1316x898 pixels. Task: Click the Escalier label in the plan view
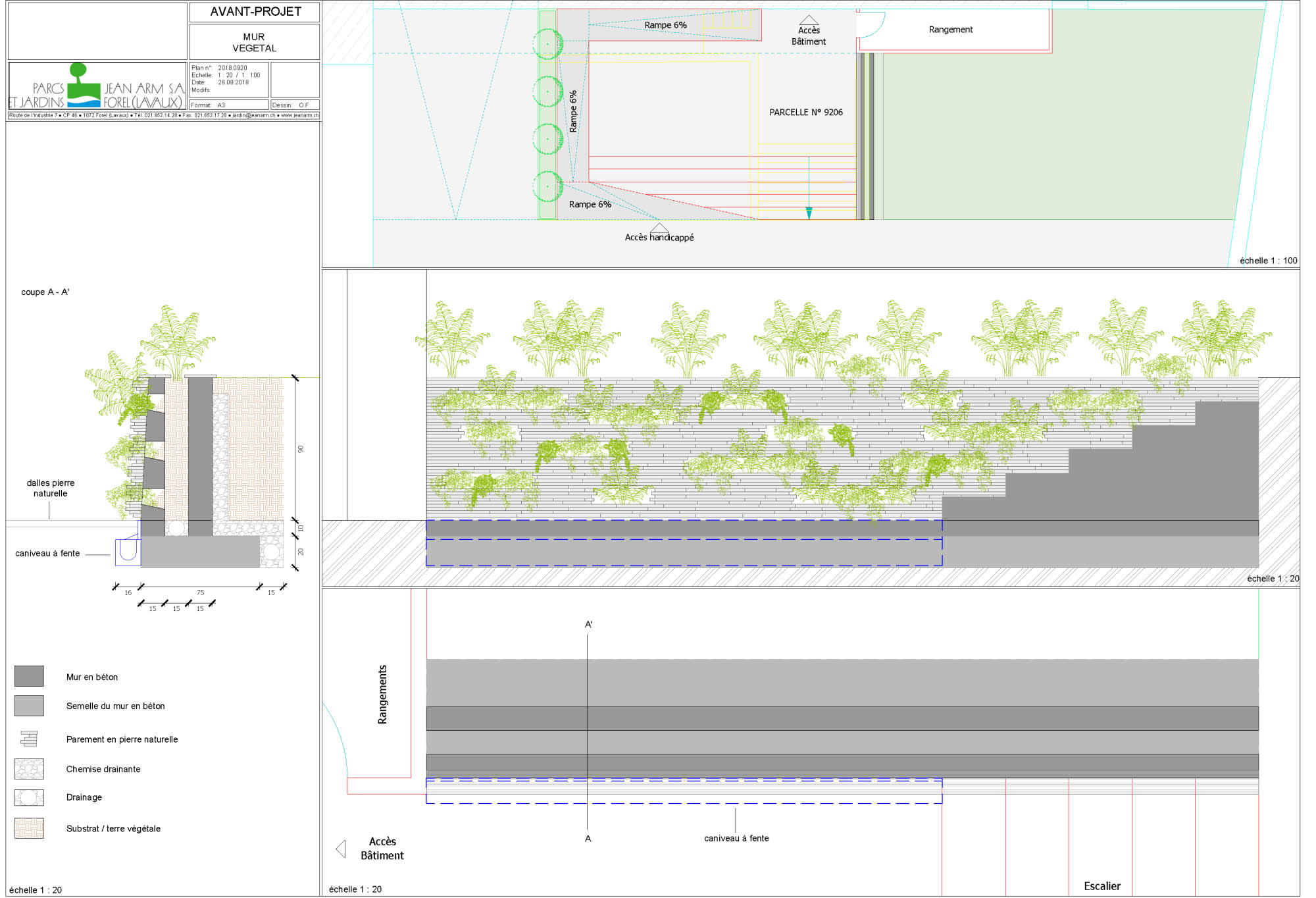tap(1102, 886)
